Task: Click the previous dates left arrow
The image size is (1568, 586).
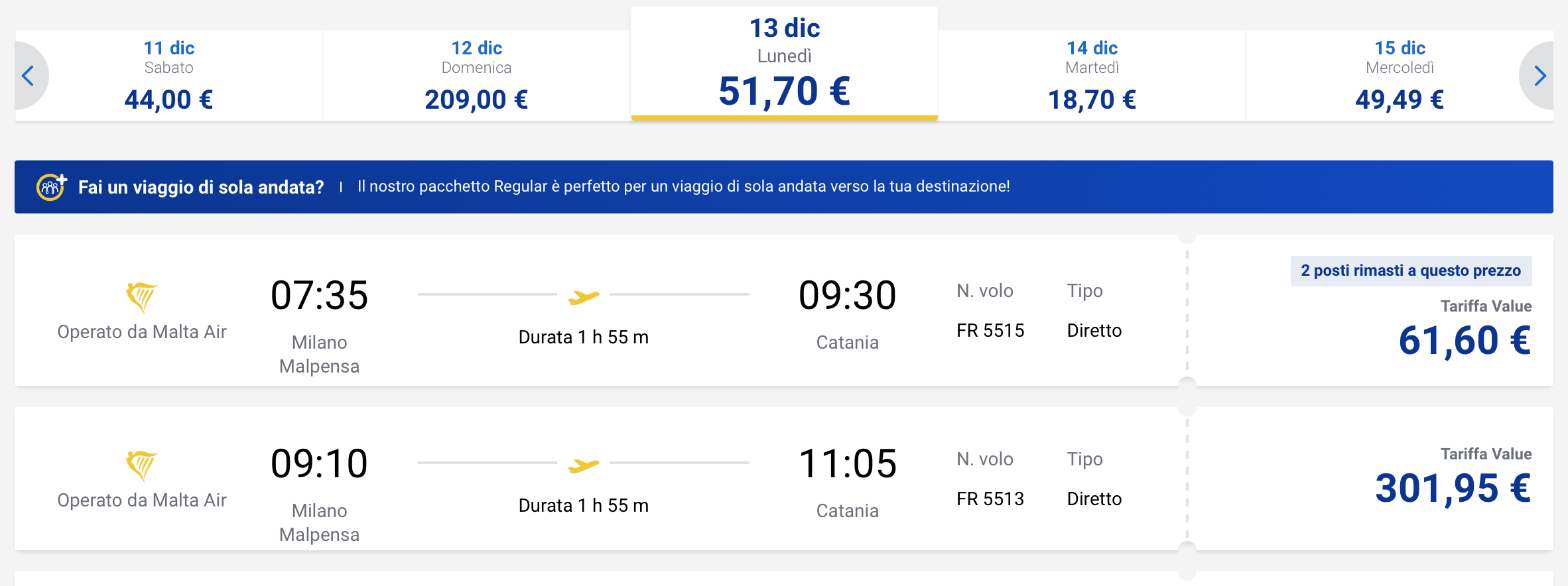Action: (29, 76)
